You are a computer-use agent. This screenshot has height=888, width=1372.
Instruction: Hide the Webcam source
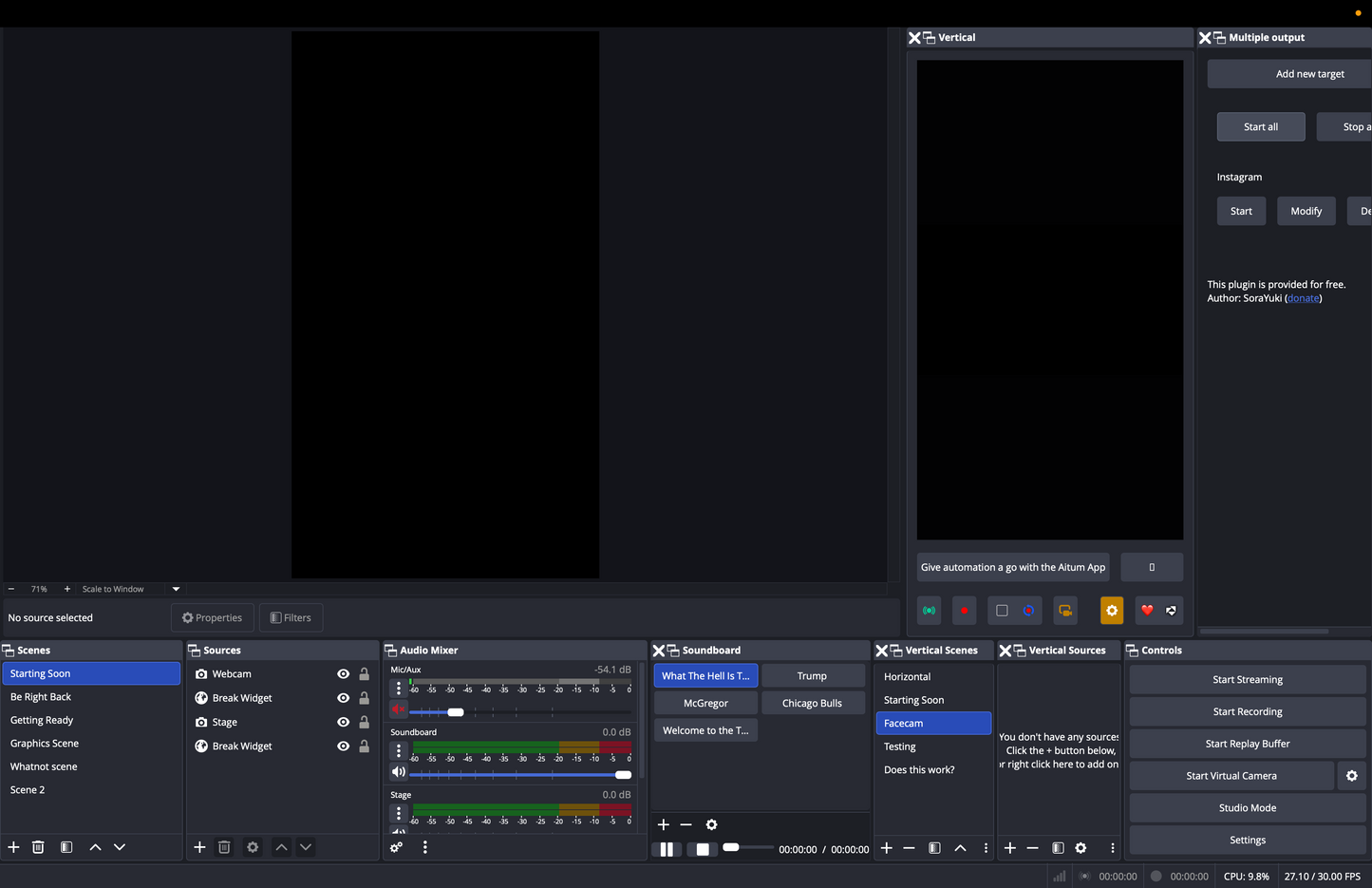(343, 673)
